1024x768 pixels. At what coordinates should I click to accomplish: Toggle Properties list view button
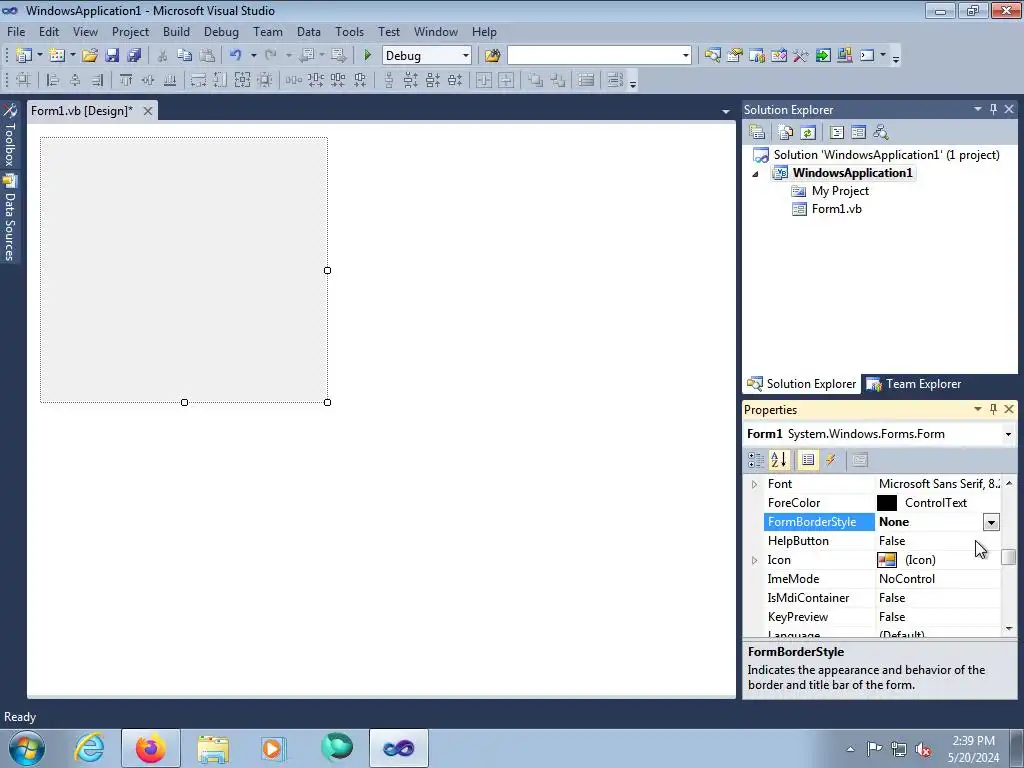pos(808,460)
